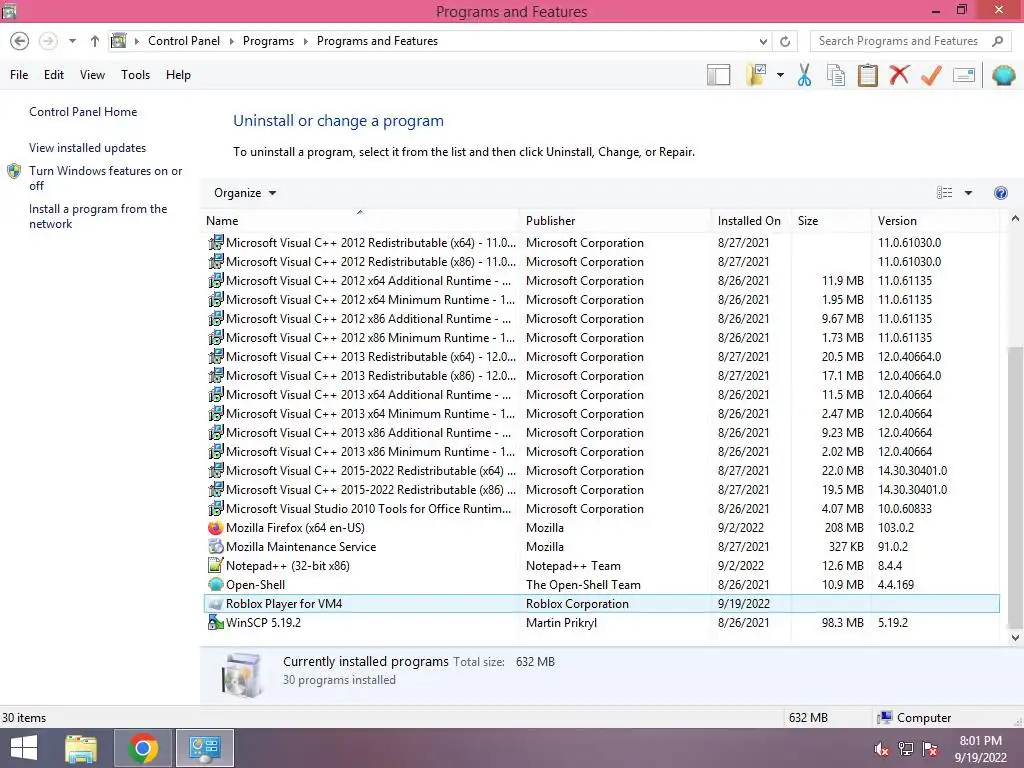Sort by the Version column header
The height and width of the screenshot is (768, 1024).
tap(934, 221)
